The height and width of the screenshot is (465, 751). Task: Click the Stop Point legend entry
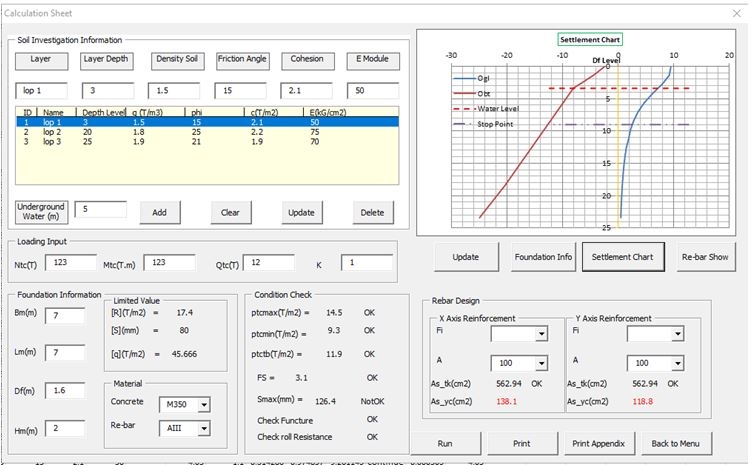coord(483,124)
